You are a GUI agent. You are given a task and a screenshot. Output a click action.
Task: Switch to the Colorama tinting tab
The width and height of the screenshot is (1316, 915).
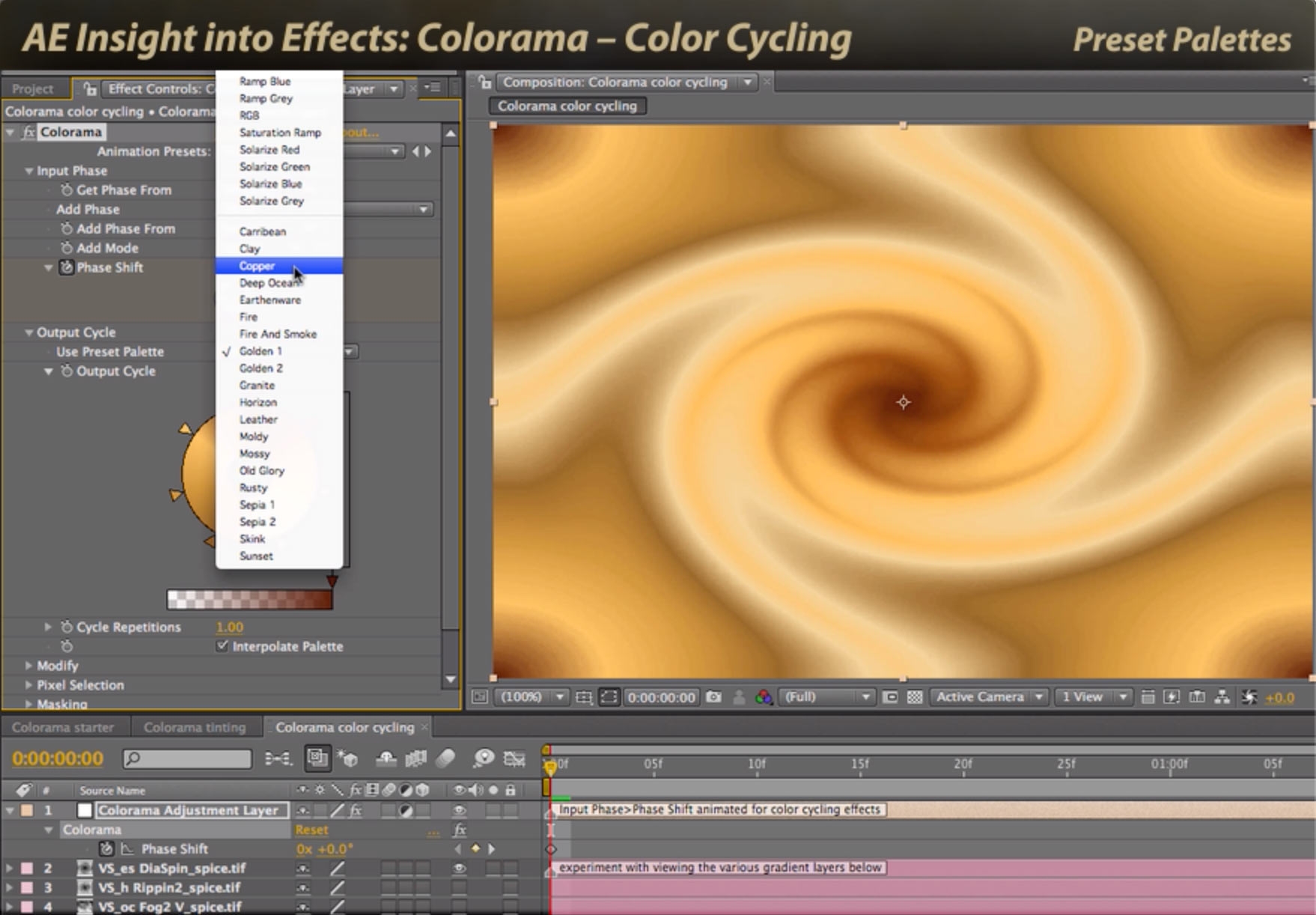[x=195, y=727]
